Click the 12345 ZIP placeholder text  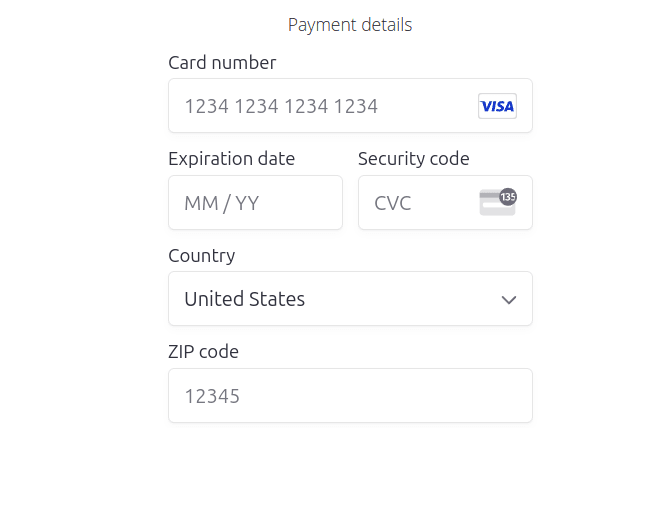(x=212, y=396)
